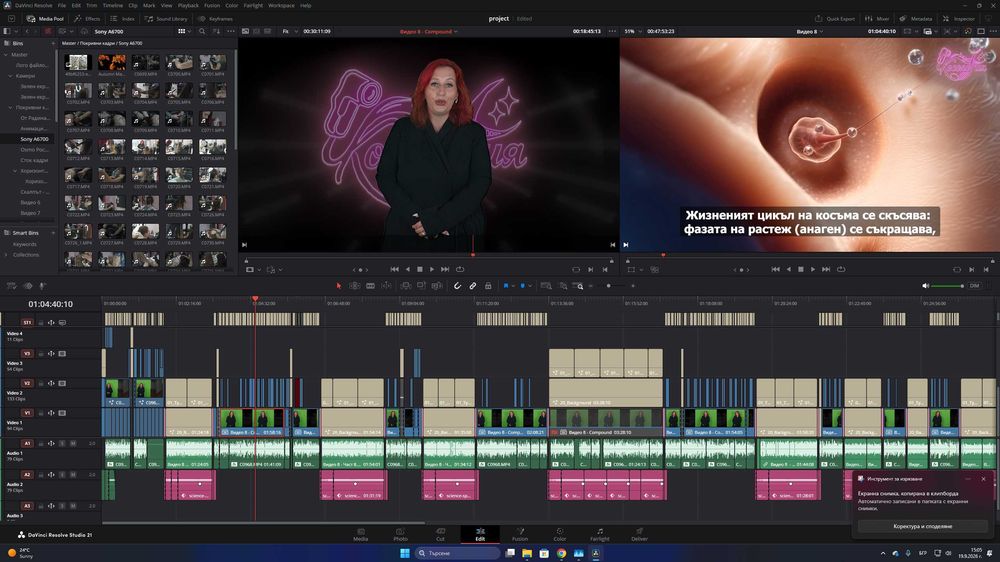Select the Trim Edit Mode tool
The height and width of the screenshot is (562, 1000).
tap(355, 286)
